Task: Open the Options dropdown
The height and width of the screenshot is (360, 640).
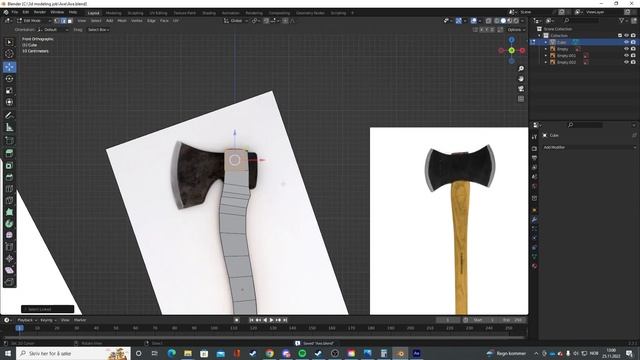Action: (x=516, y=30)
